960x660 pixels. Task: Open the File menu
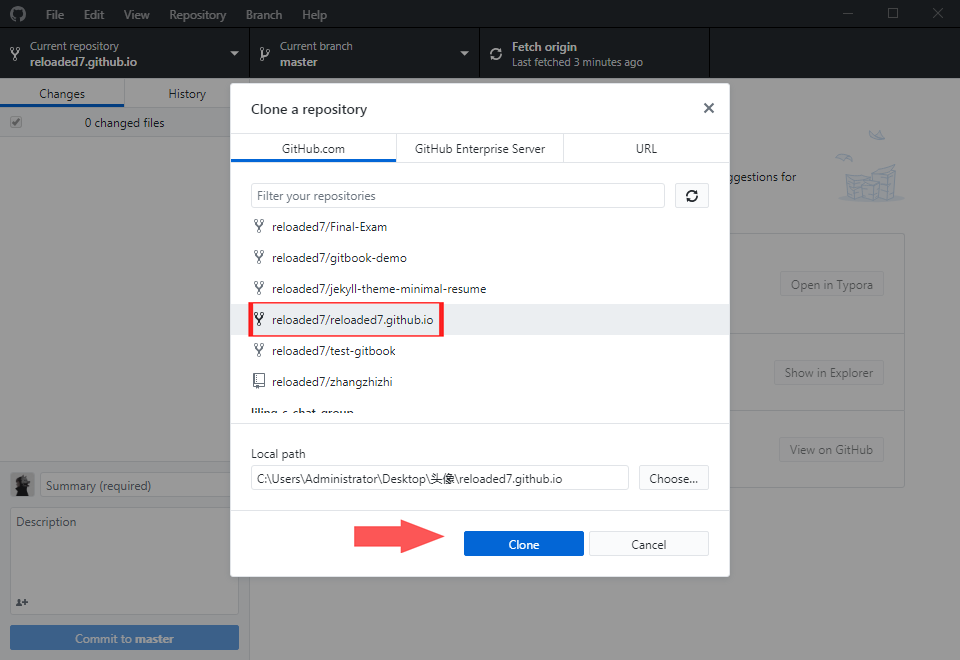[x=54, y=15]
